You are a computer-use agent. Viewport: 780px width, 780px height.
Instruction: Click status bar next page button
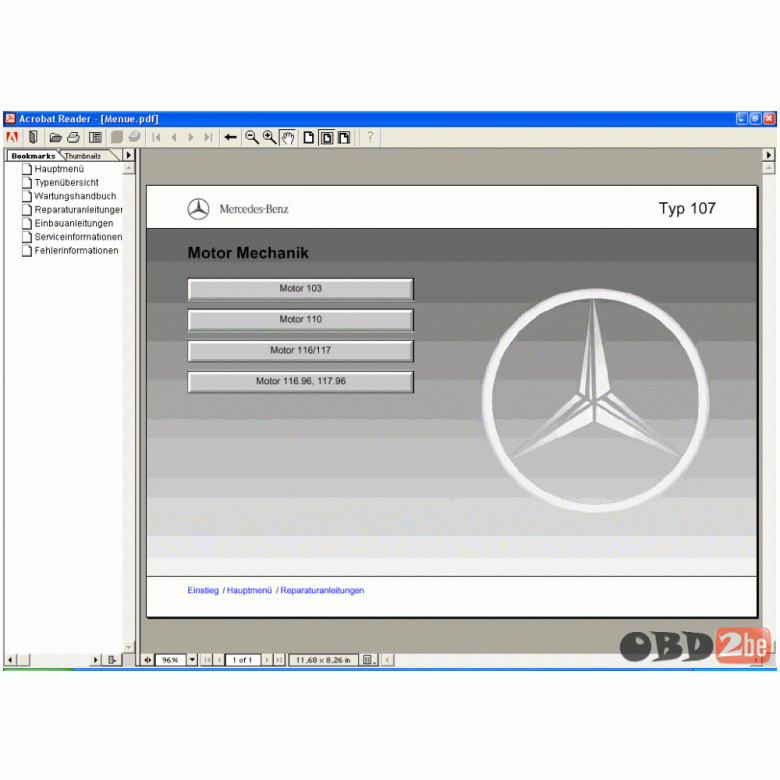click(x=267, y=660)
